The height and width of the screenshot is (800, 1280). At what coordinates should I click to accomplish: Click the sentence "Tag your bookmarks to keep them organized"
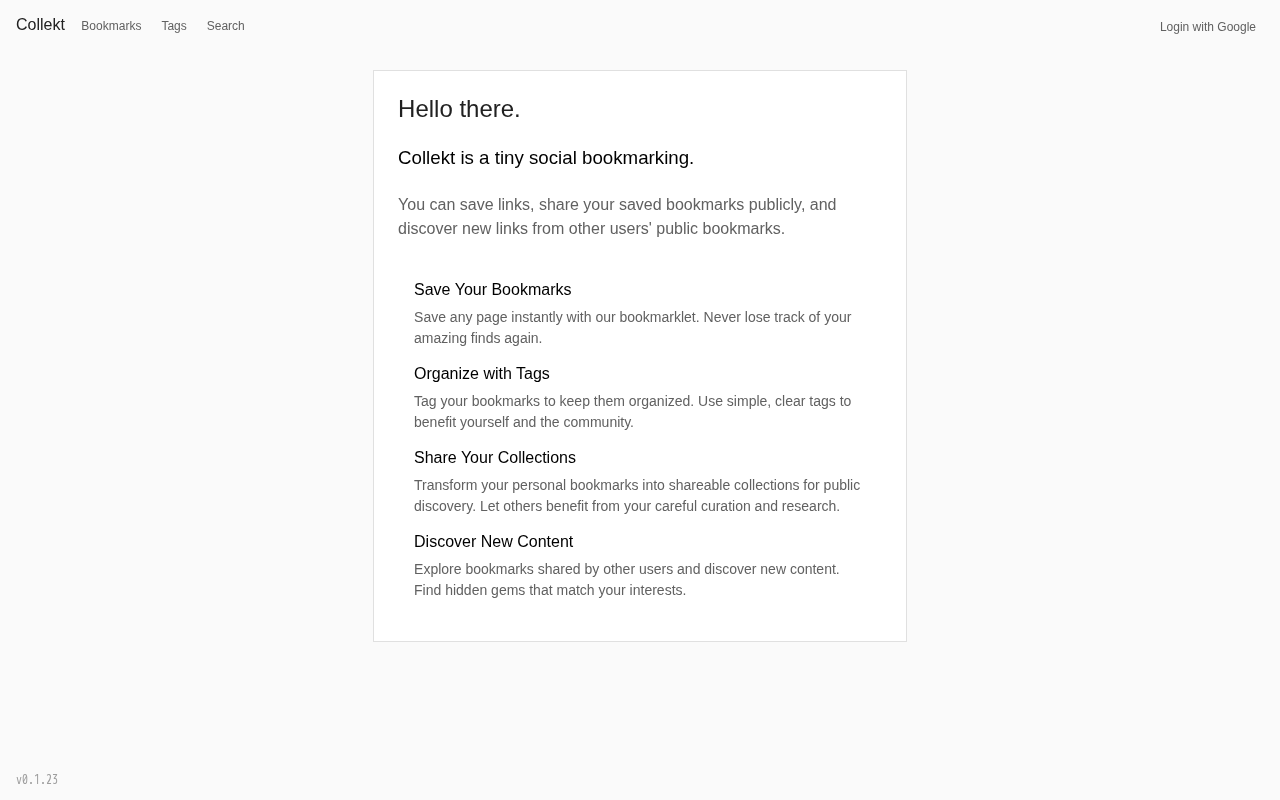point(553,401)
